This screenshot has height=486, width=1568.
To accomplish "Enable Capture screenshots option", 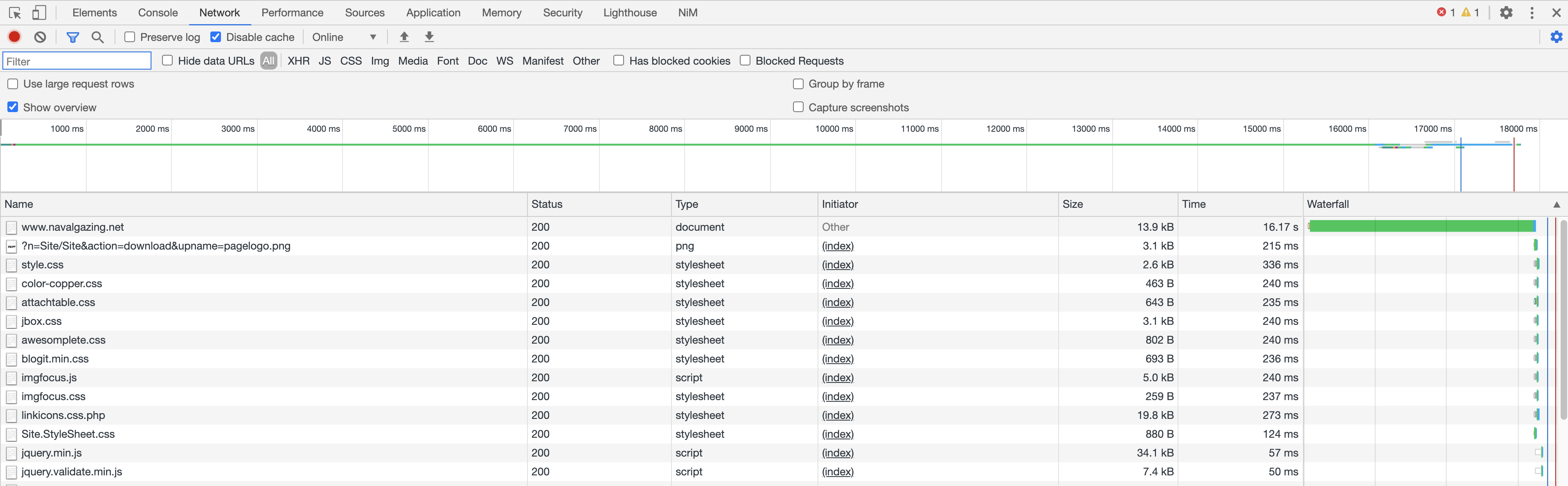I will click(x=798, y=107).
